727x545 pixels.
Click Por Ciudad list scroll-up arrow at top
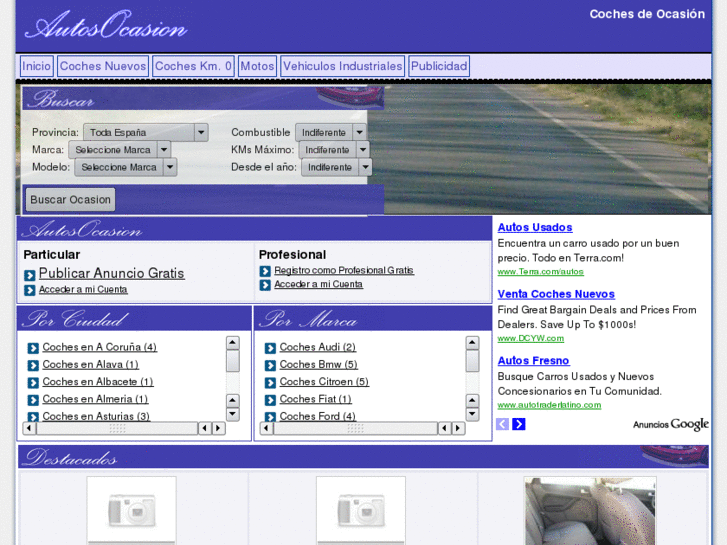click(233, 343)
